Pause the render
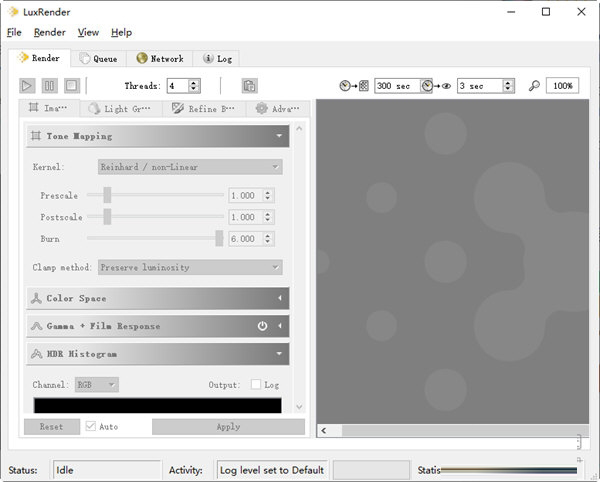The height and width of the screenshot is (482, 600). point(49,86)
